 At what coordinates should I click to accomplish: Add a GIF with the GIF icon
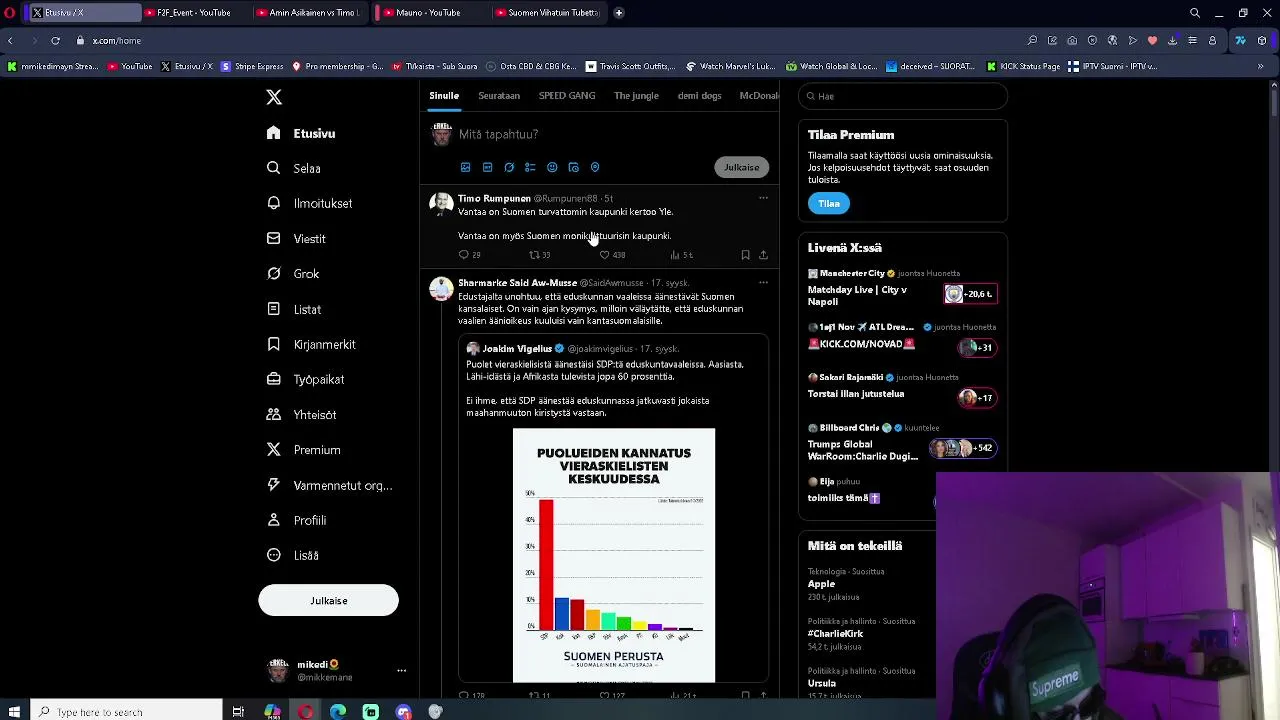(x=487, y=167)
